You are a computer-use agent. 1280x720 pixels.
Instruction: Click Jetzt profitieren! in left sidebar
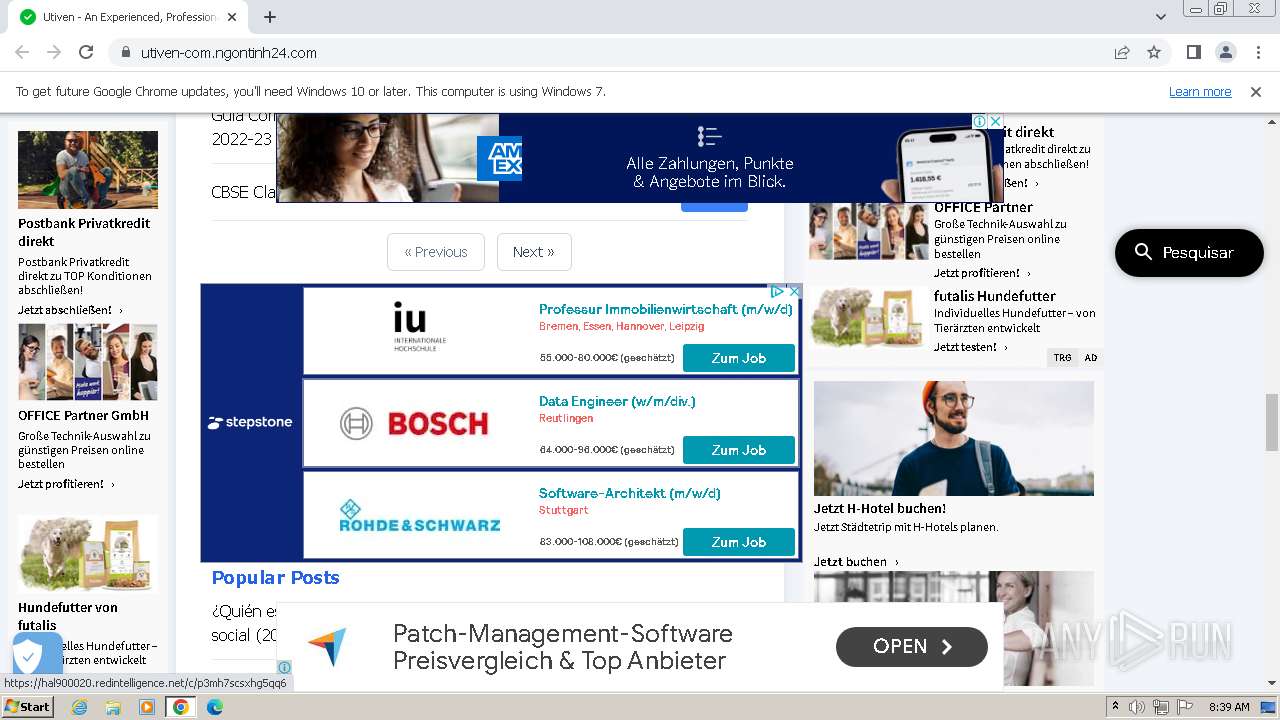[66, 484]
